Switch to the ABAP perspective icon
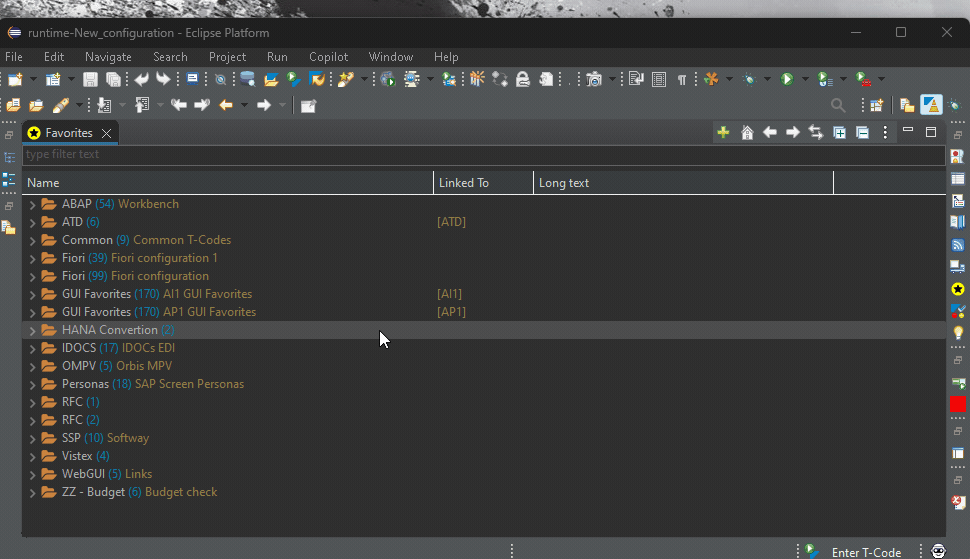 click(931, 105)
